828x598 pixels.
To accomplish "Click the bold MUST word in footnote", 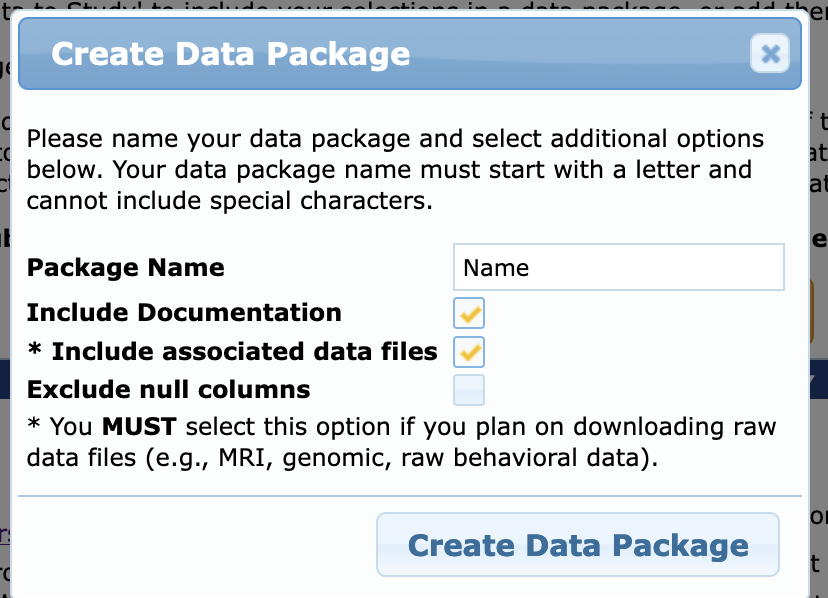I will pos(139,426).
